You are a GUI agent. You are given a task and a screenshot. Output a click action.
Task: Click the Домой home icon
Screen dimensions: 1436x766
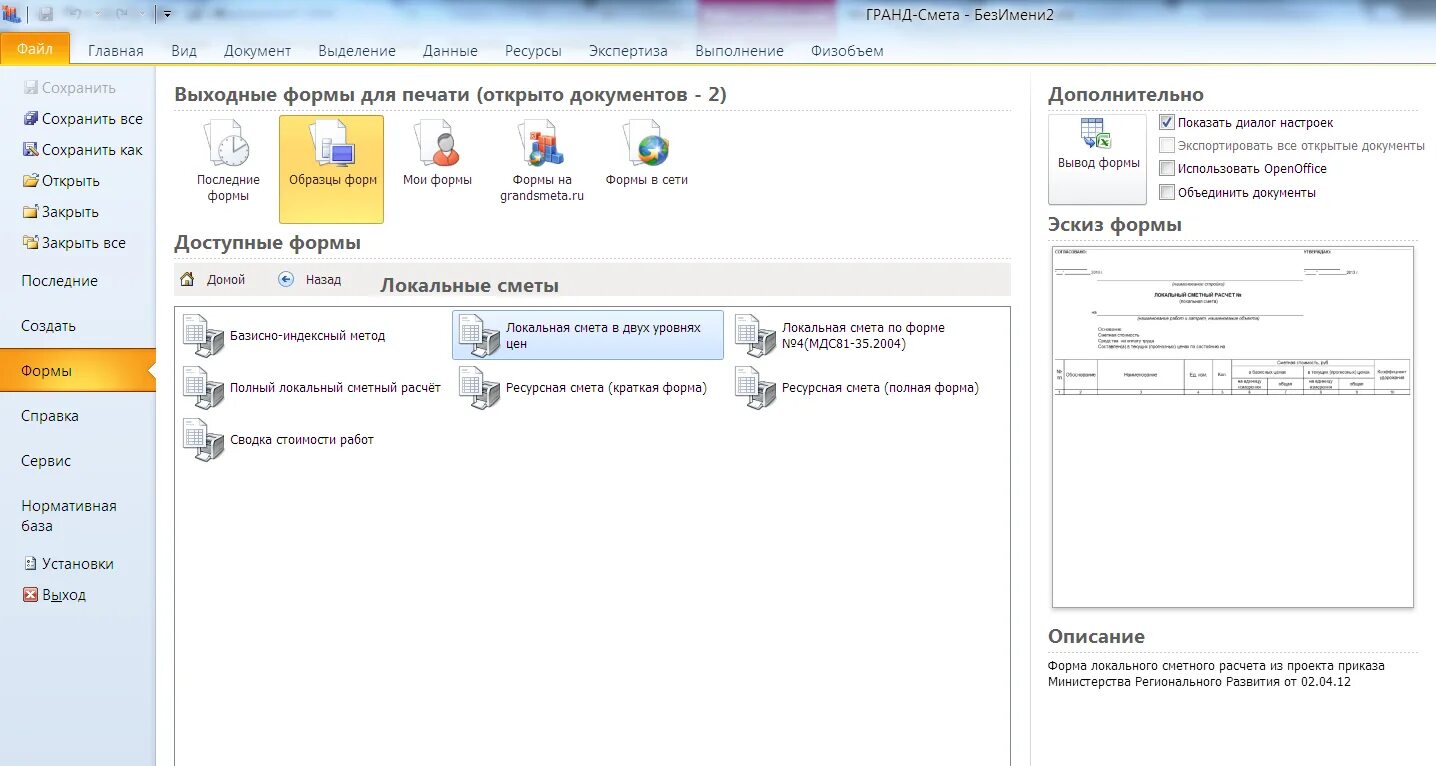coord(187,280)
